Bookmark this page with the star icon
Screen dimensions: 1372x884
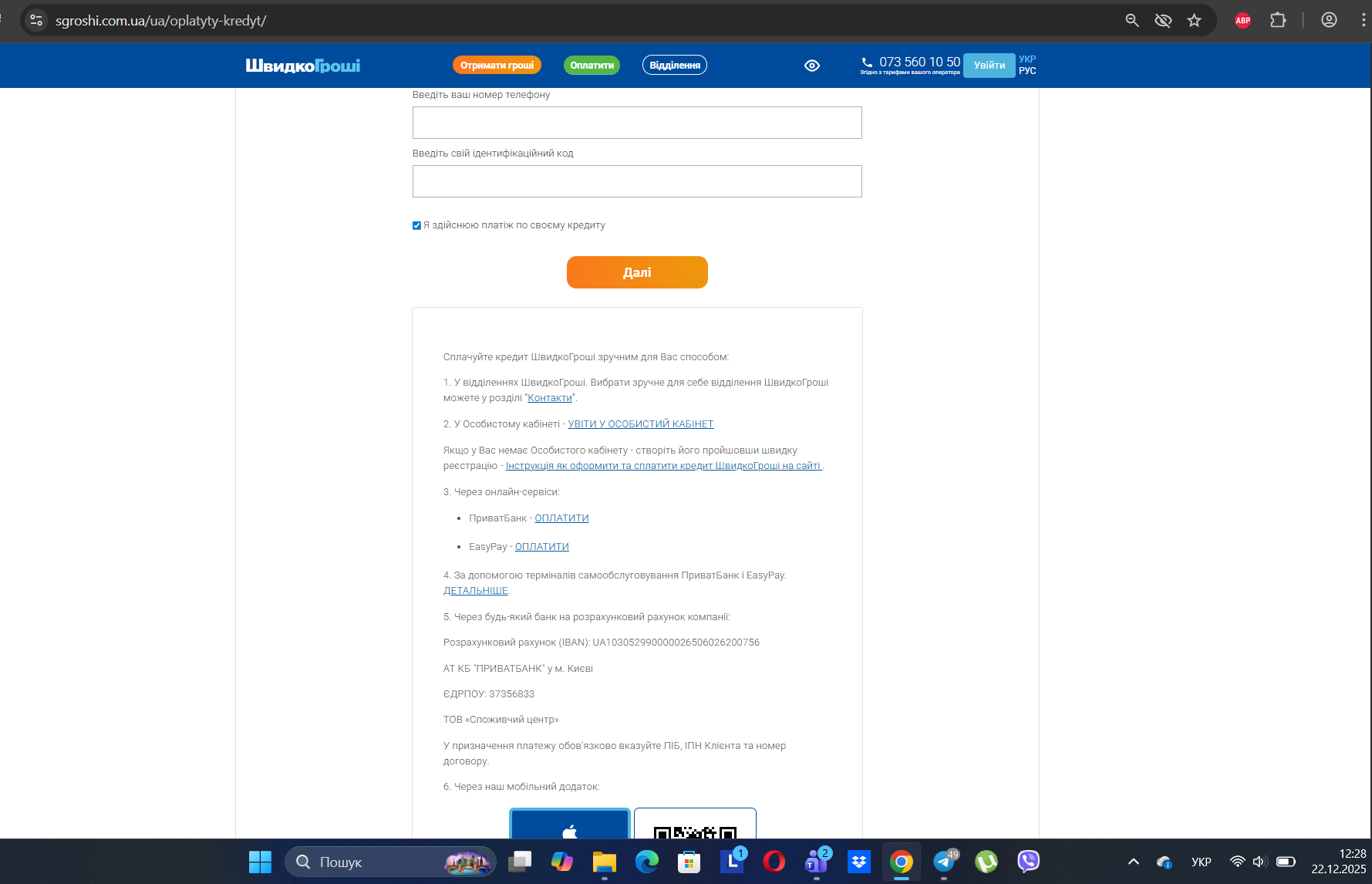click(1195, 21)
